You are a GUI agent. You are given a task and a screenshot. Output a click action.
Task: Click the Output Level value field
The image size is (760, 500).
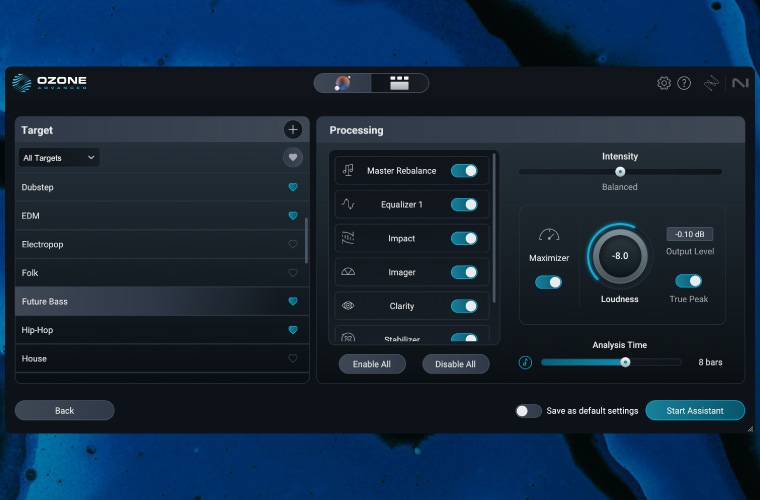click(689, 234)
